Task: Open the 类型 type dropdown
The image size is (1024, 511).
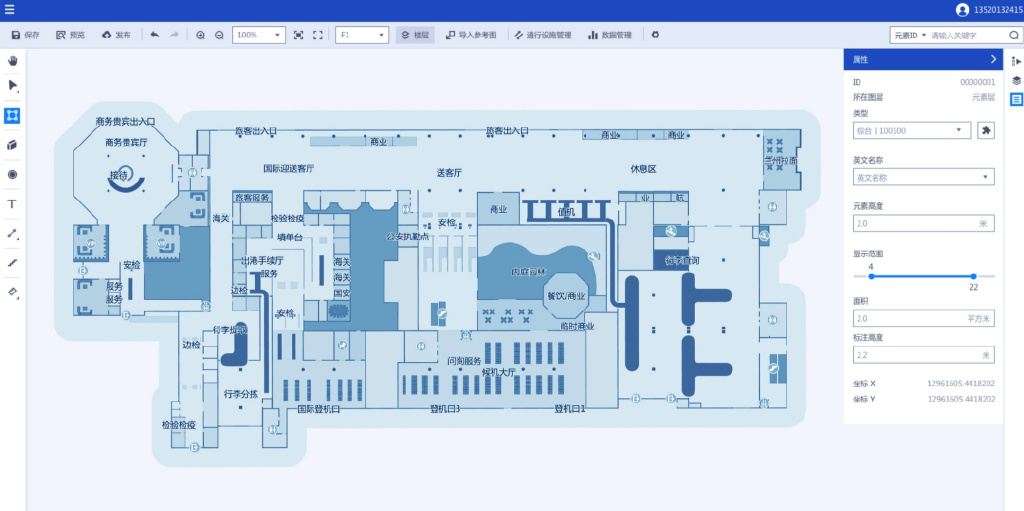Action: point(912,130)
